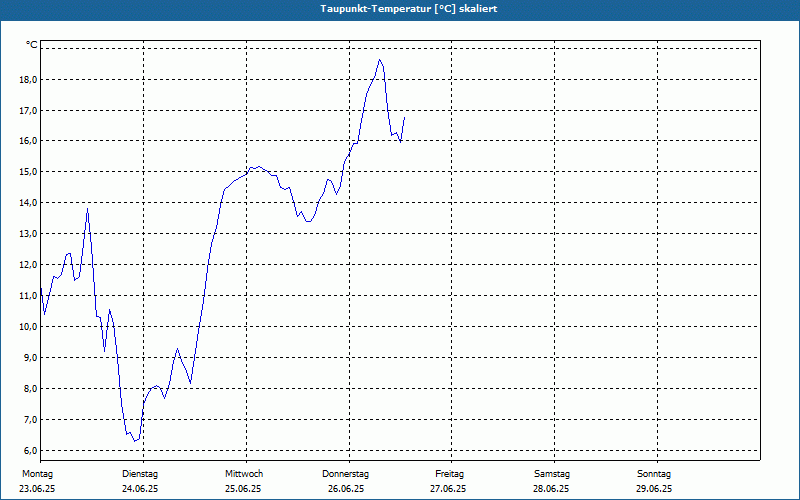Click the 15,0 axis value
Viewport: 800px width, 500px height.
tap(29, 172)
